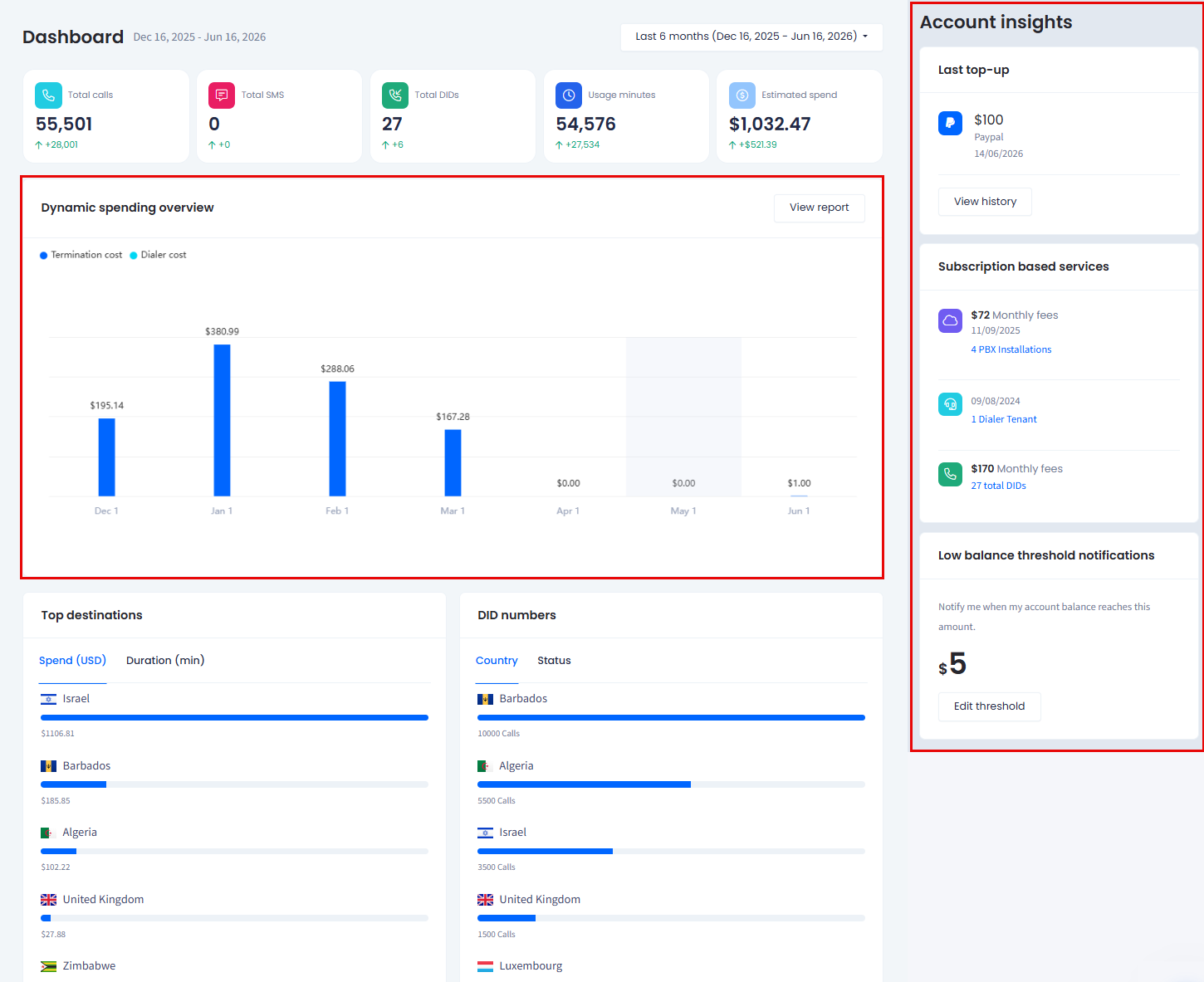1204x982 pixels.
Task: Open the 4 PBX Installations link
Action: [x=1011, y=349]
